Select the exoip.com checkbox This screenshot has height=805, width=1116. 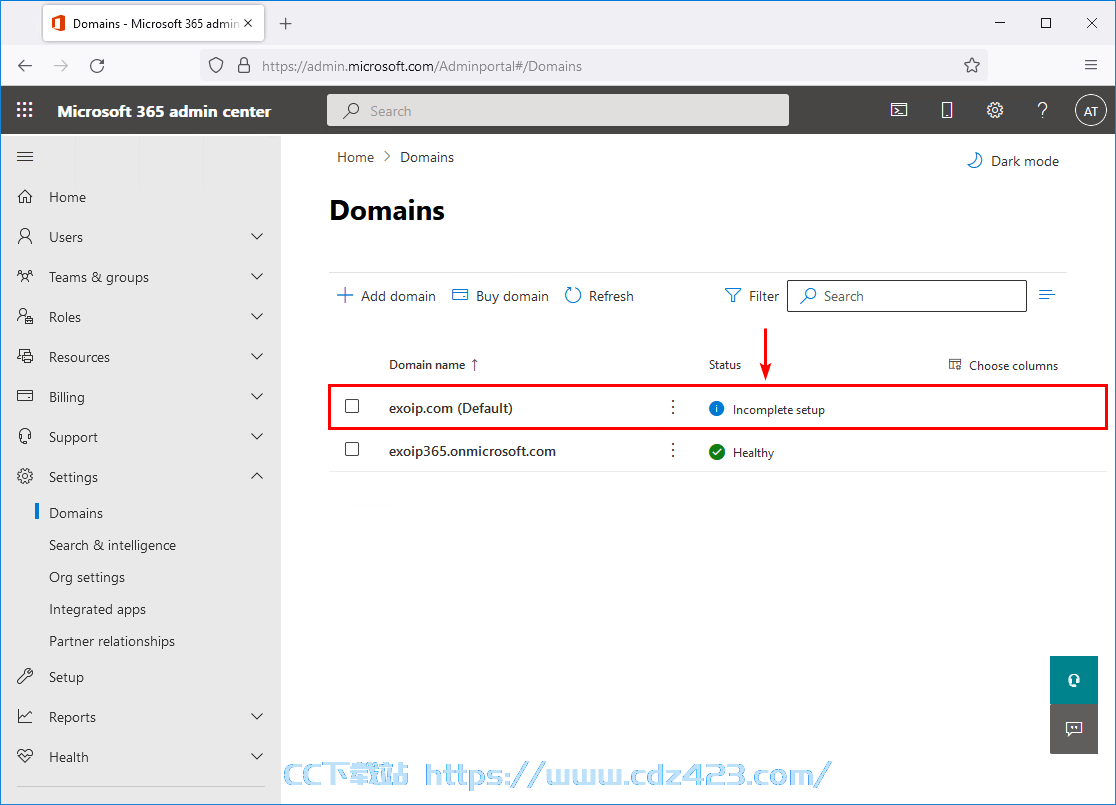pos(352,406)
